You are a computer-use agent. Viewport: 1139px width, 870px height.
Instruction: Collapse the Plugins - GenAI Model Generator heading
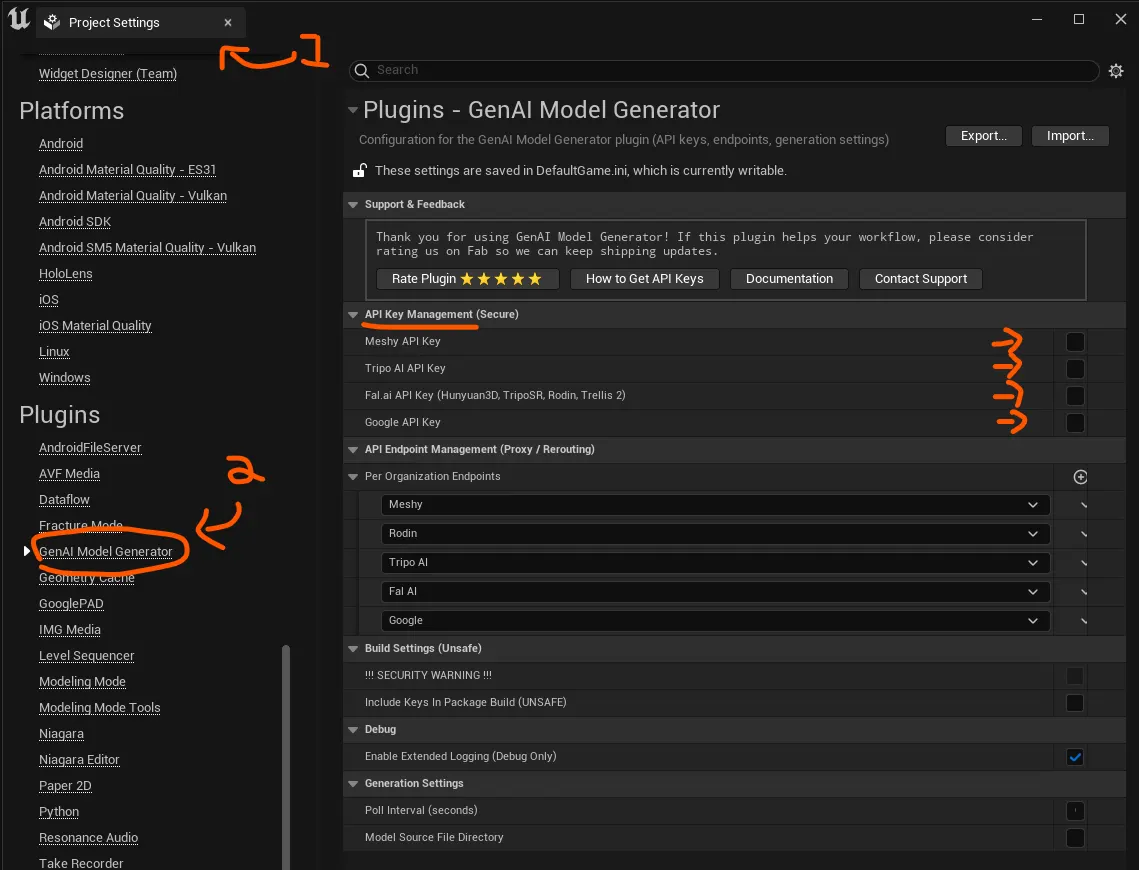click(x=353, y=110)
